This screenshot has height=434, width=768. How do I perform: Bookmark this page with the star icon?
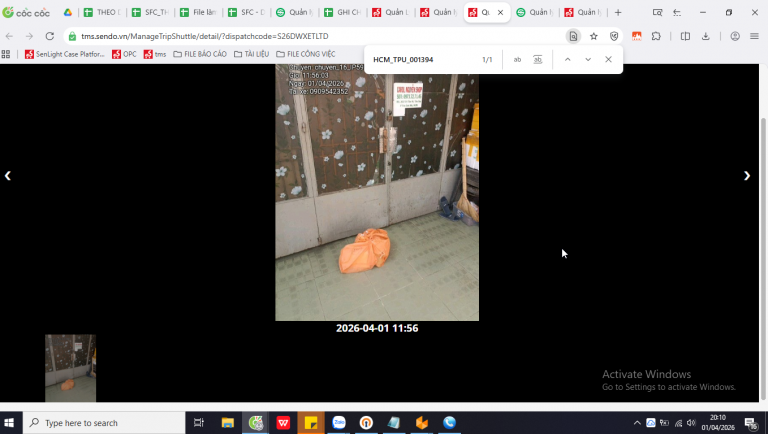(594, 36)
